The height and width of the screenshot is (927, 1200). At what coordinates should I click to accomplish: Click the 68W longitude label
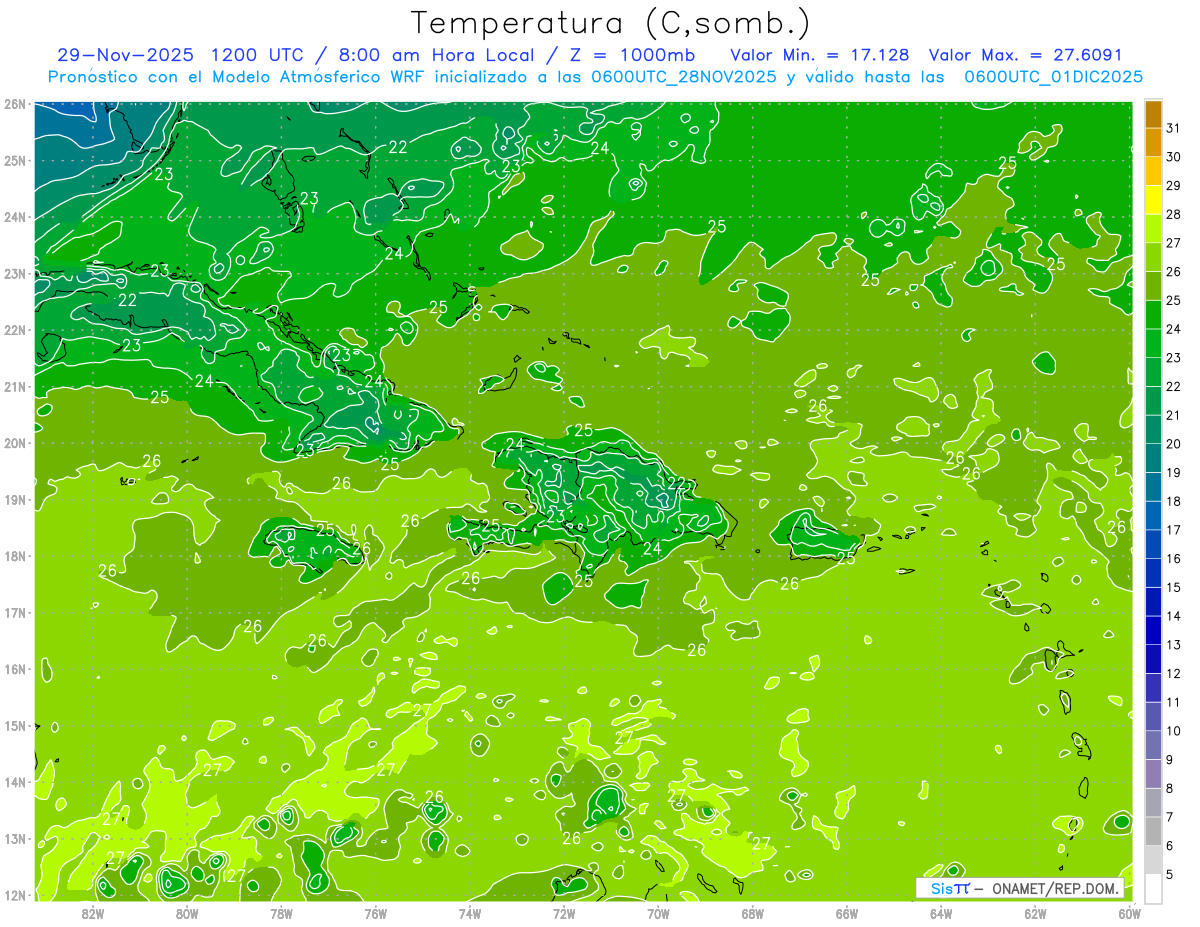pyautogui.click(x=752, y=914)
